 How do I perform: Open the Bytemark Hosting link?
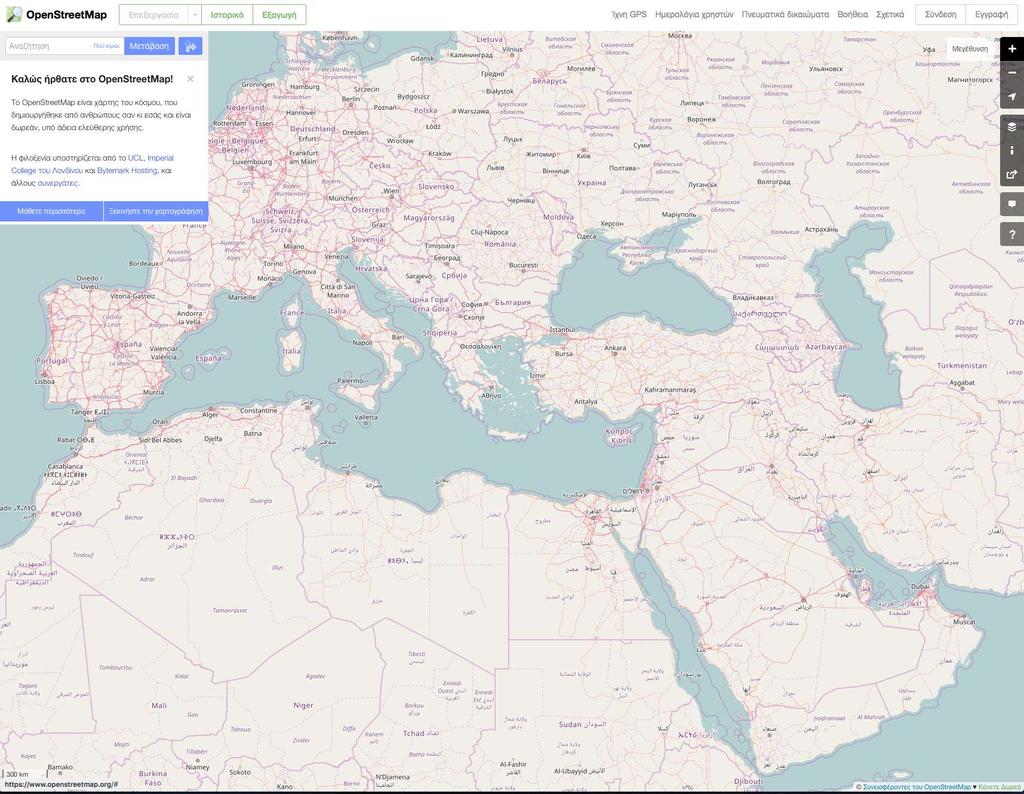tap(127, 170)
